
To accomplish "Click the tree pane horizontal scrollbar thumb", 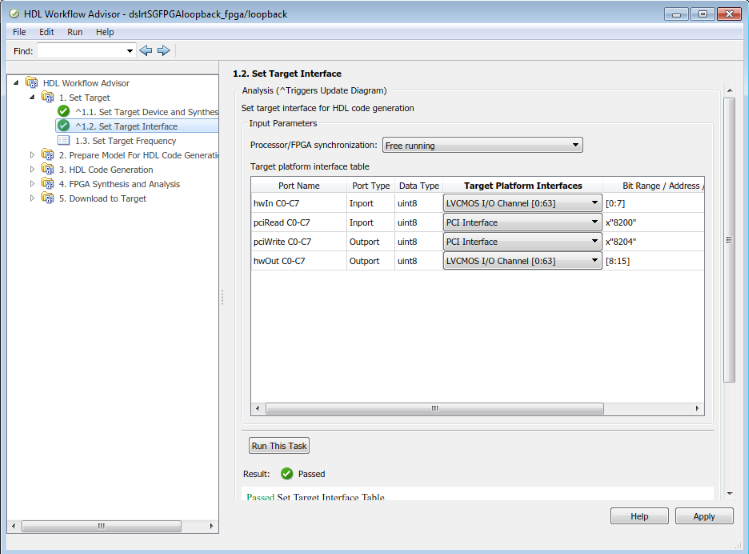I will coord(101,526).
